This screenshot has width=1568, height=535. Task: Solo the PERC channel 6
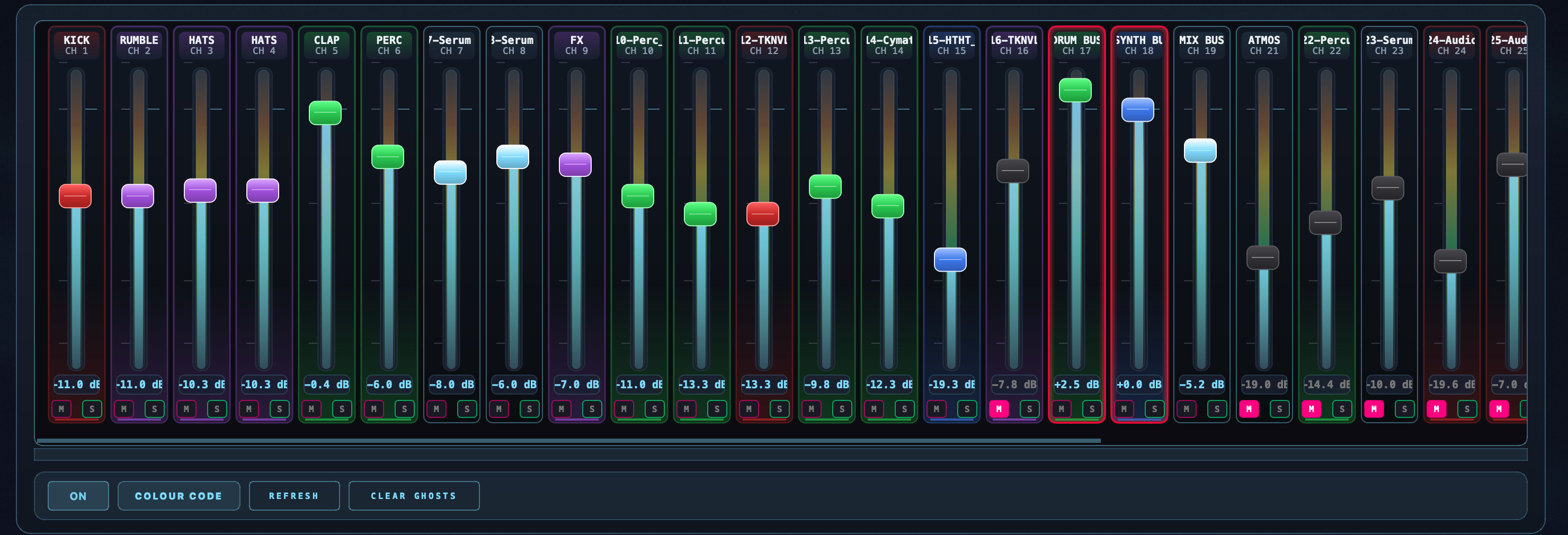tap(405, 409)
